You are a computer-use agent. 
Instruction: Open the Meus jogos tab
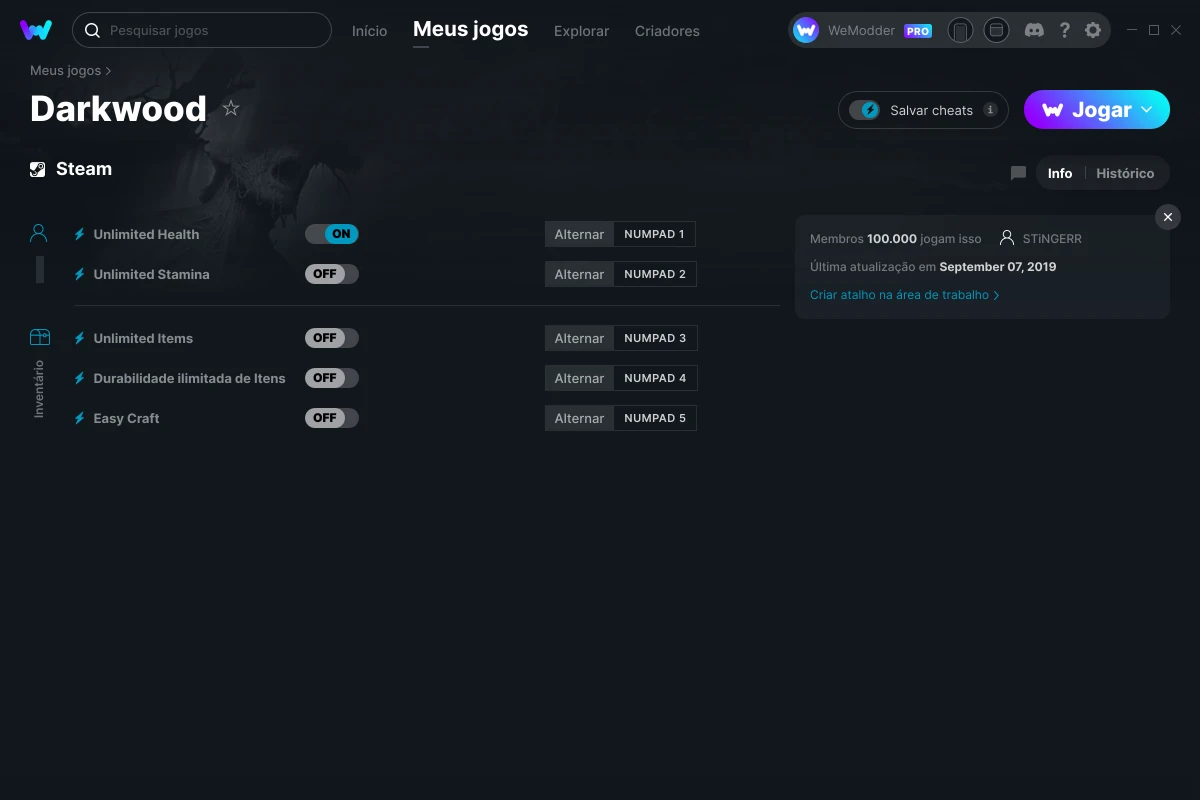pyautogui.click(x=471, y=30)
